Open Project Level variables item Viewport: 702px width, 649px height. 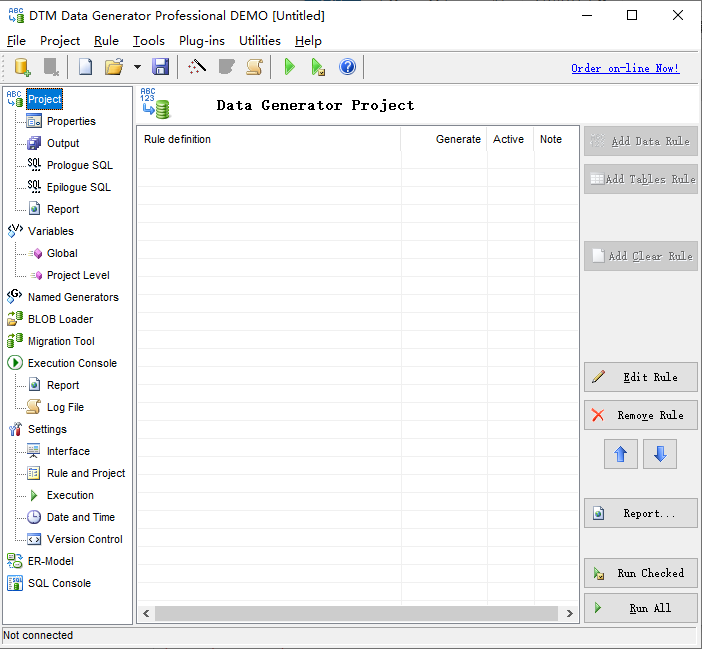tap(78, 275)
